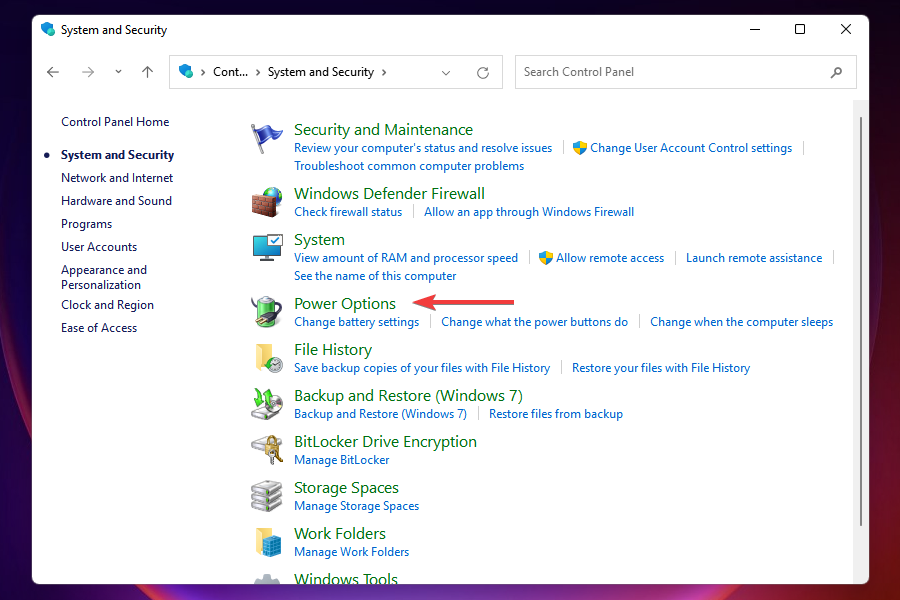This screenshot has height=600, width=900.
Task: Click Allow remote access link
Action: [610, 258]
